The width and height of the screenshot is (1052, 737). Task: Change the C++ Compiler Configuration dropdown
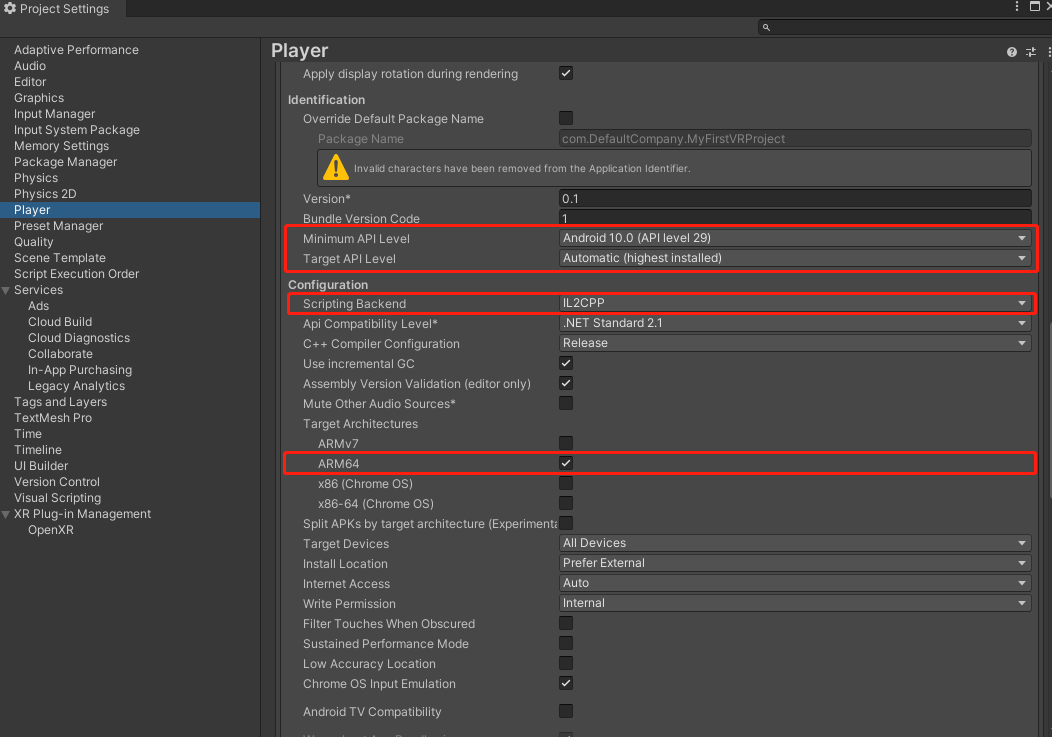[795, 343]
